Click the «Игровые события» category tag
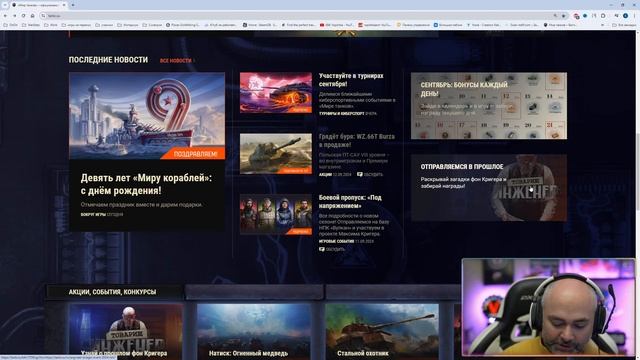Image resolution: width=640 pixels, height=360 pixels. click(336, 241)
